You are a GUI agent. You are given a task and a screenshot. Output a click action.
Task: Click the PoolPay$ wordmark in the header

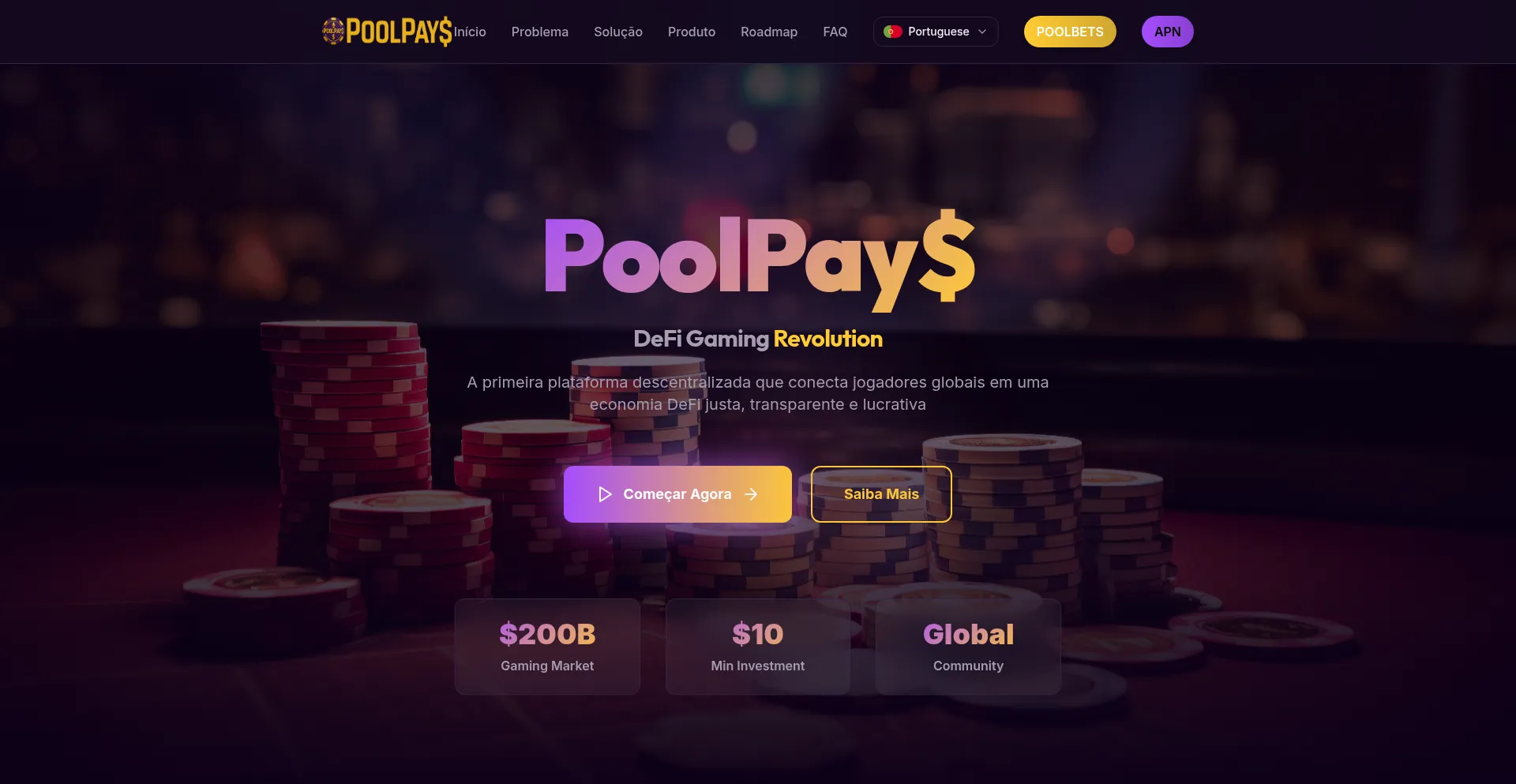pyautogui.click(x=399, y=32)
